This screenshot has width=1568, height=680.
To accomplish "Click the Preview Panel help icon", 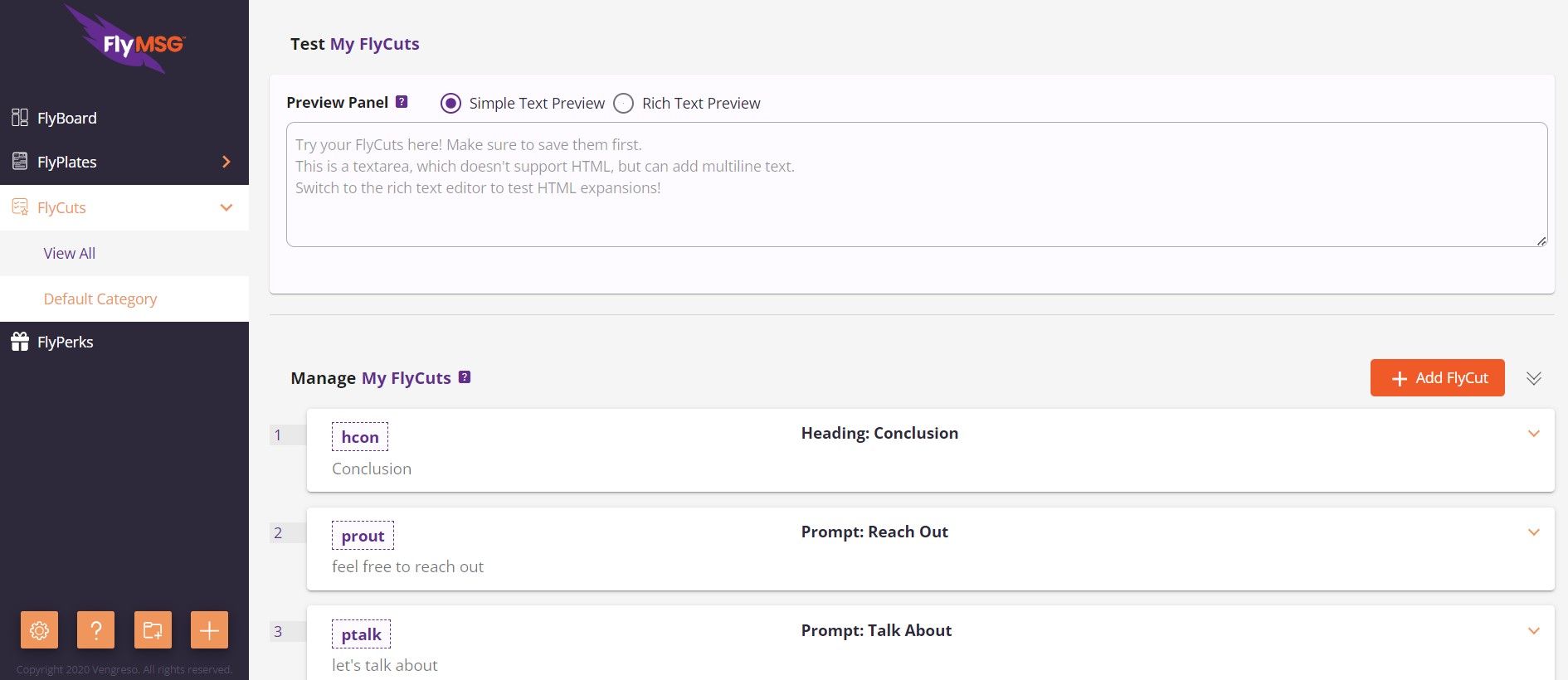I will pyautogui.click(x=402, y=102).
